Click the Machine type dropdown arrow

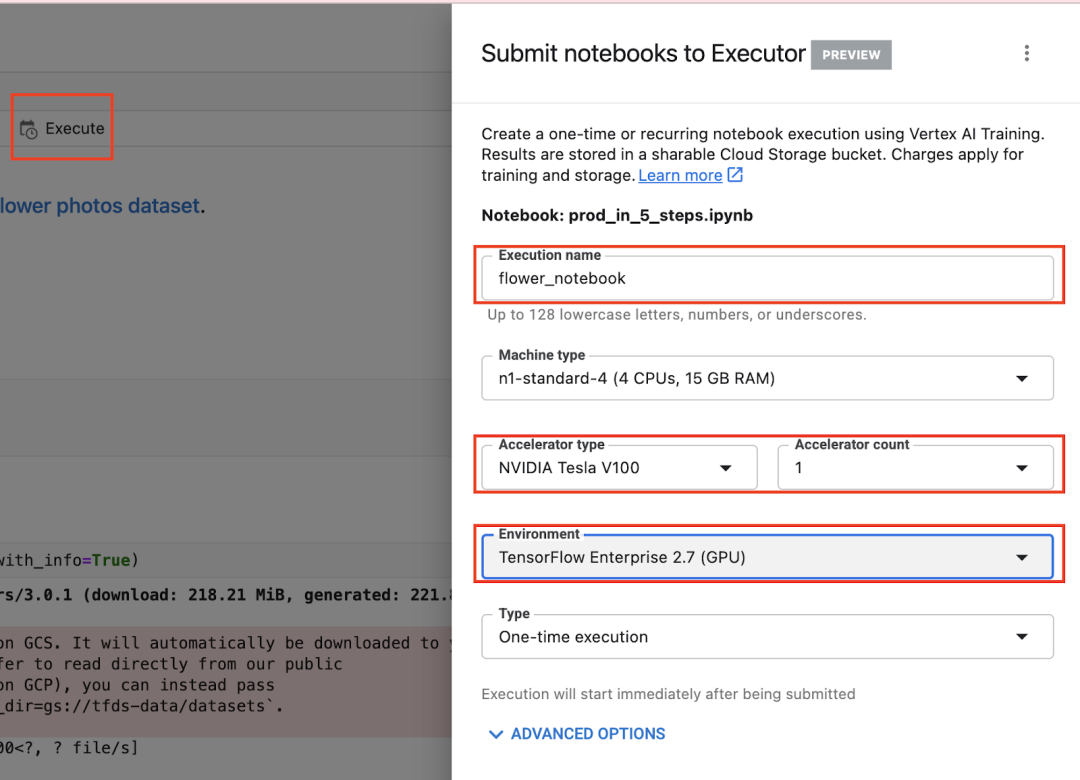point(1022,379)
